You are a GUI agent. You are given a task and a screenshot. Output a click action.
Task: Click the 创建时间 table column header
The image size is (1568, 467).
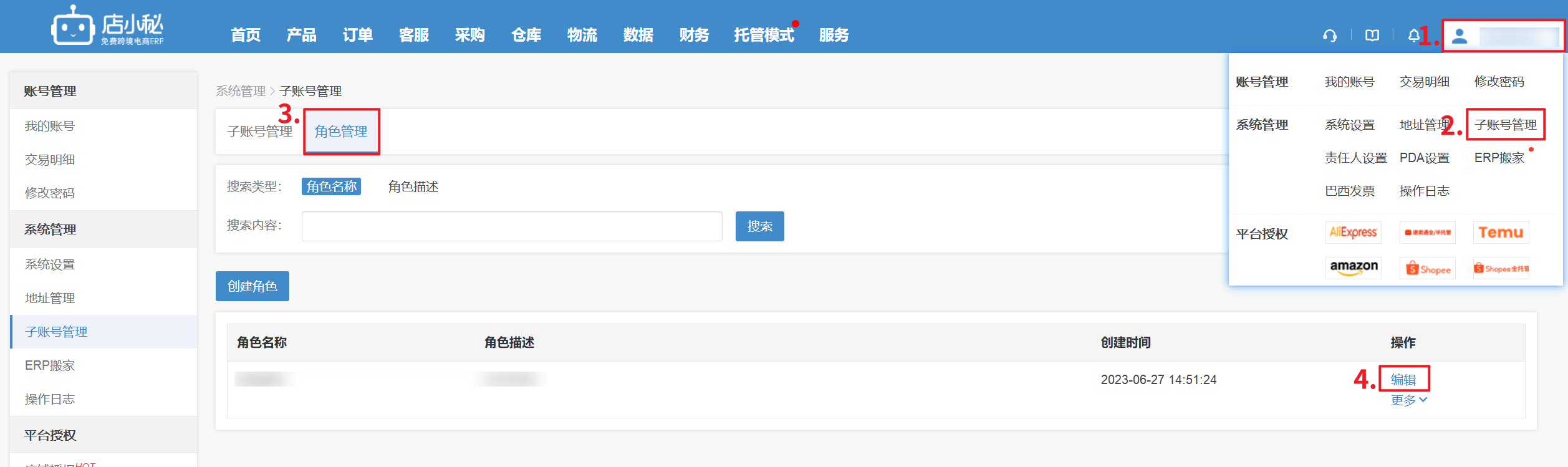click(1126, 342)
